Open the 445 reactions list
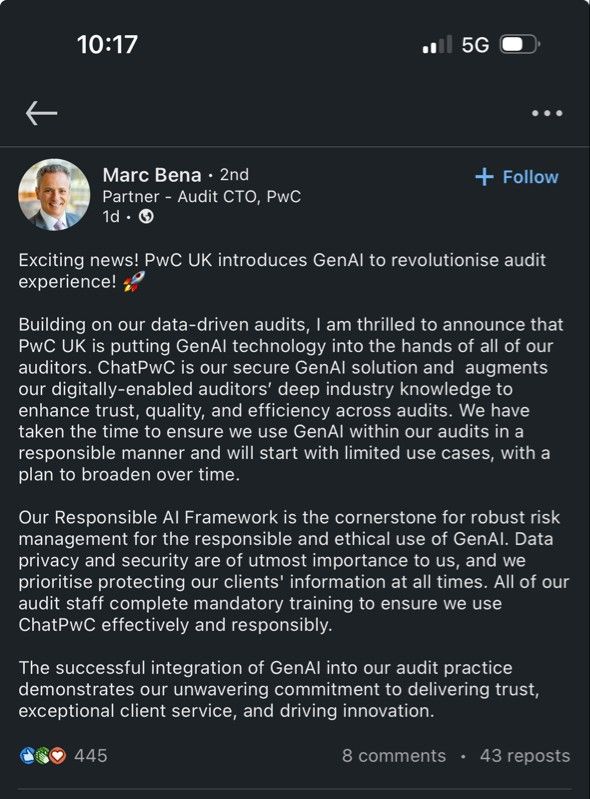 tap(91, 756)
